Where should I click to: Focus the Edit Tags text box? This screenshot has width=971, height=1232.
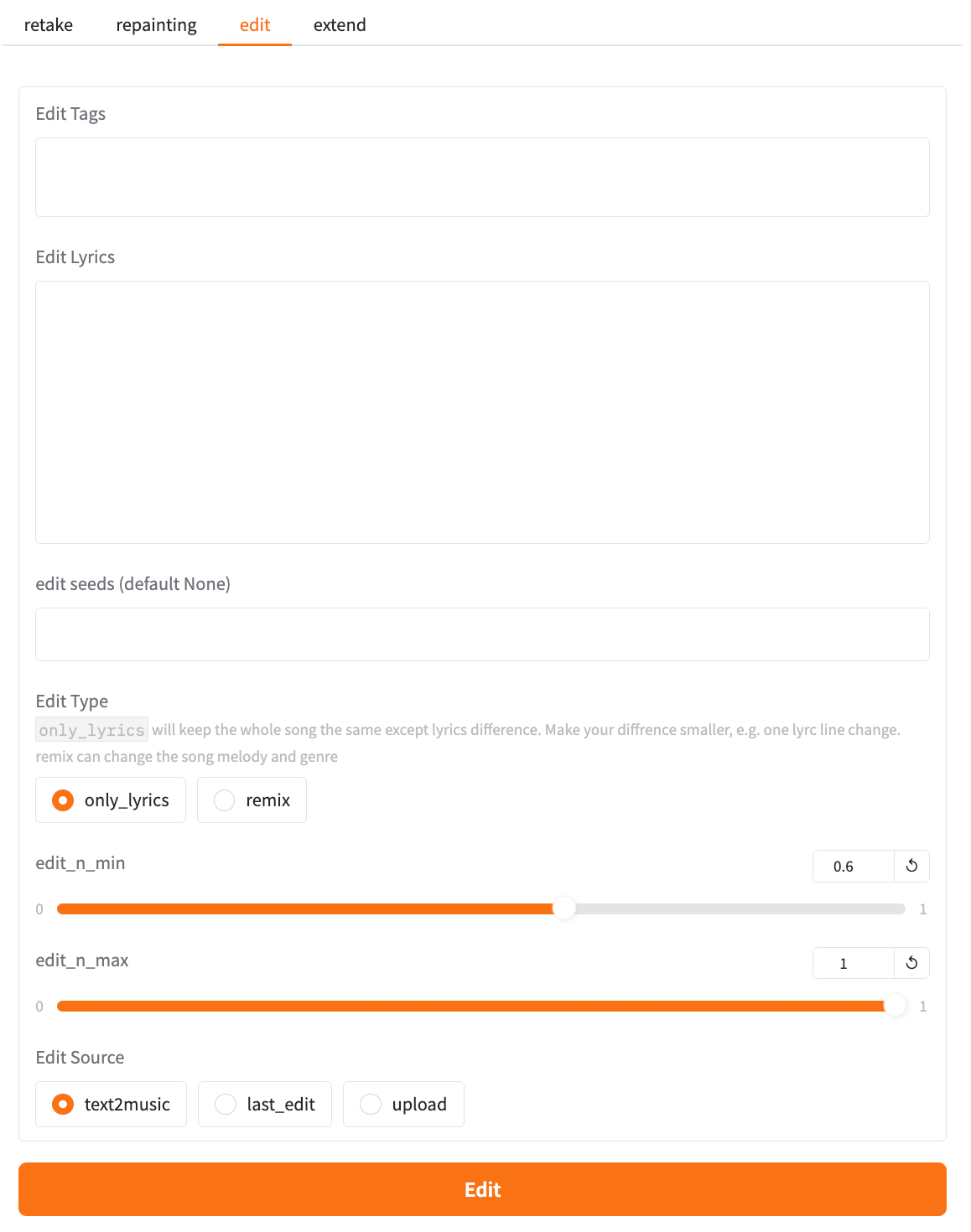pyautogui.click(x=482, y=177)
